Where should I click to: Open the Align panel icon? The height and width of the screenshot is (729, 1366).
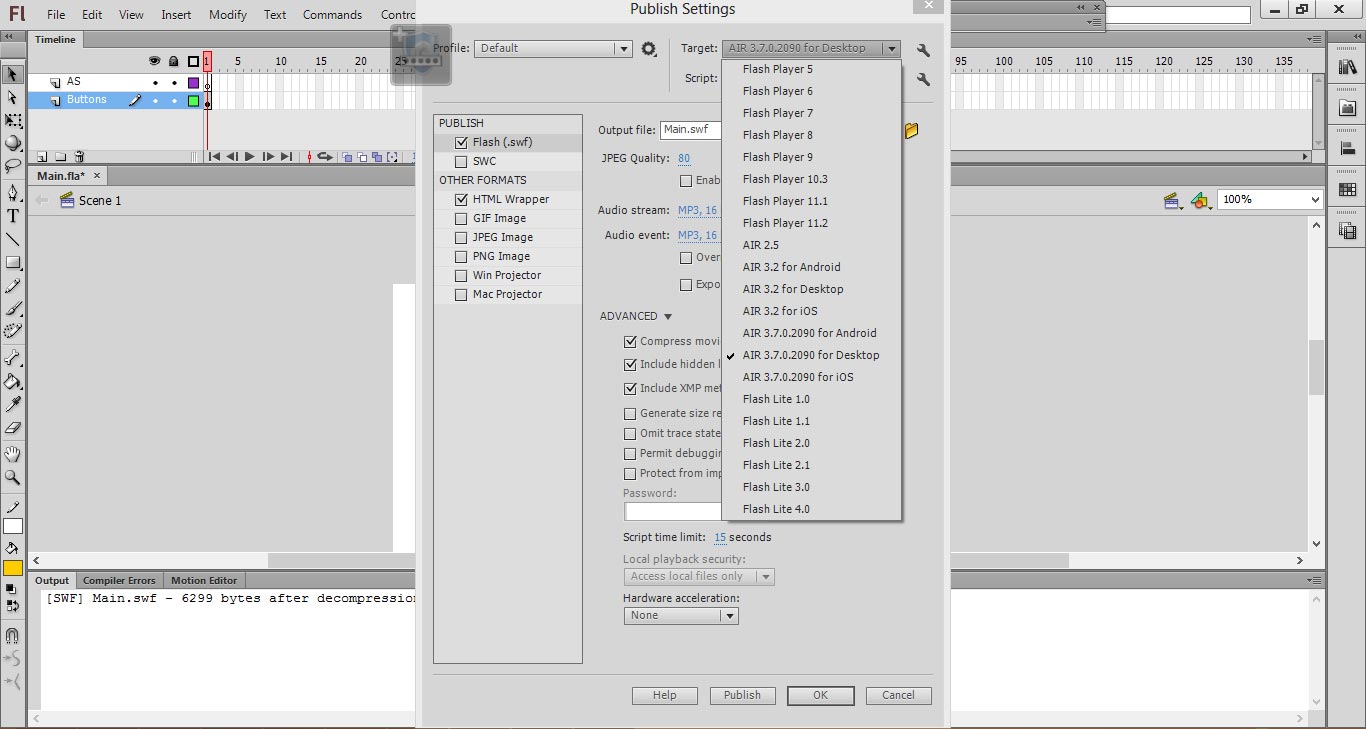[x=1347, y=148]
